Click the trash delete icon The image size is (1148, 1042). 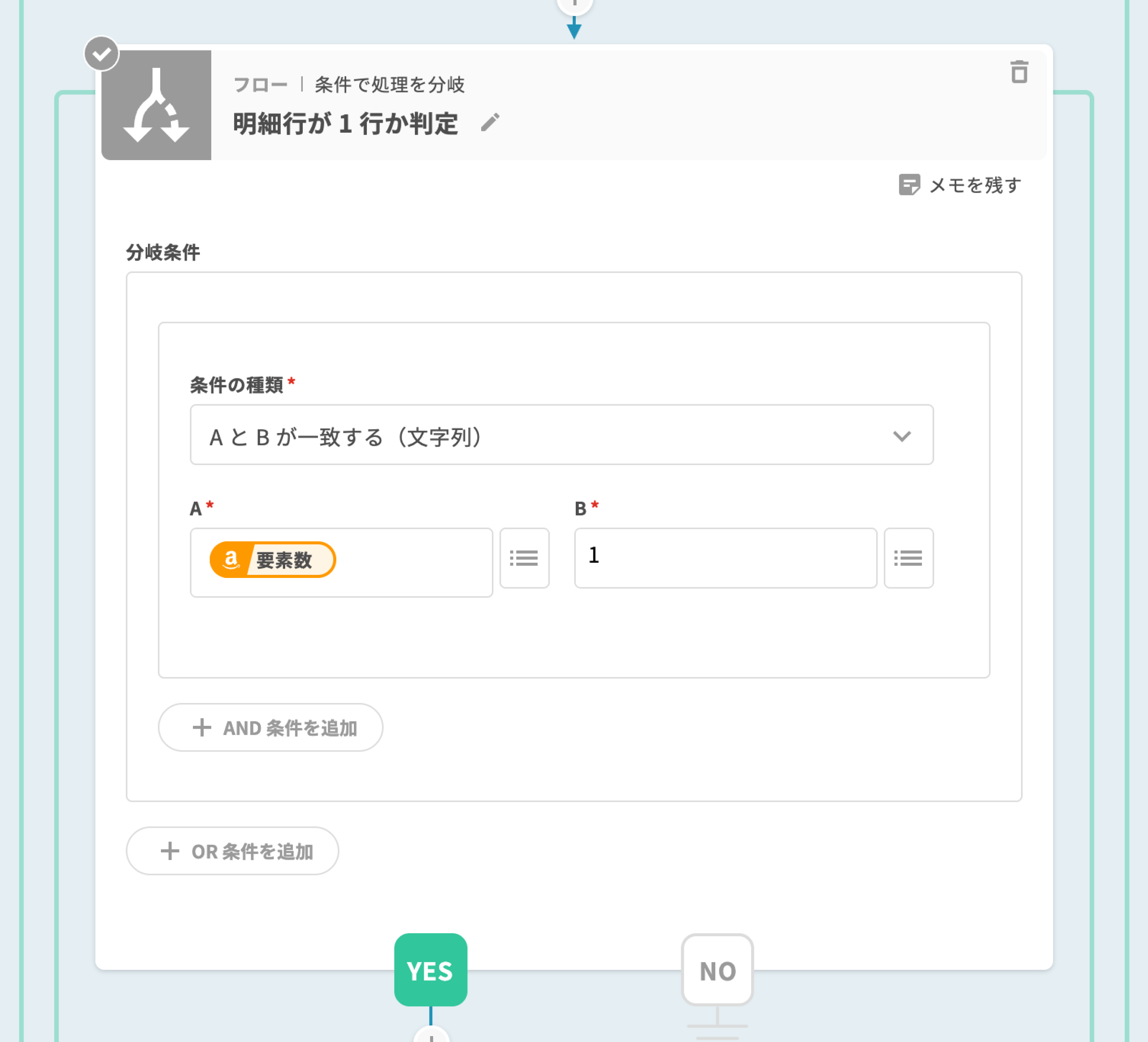click(x=1019, y=72)
